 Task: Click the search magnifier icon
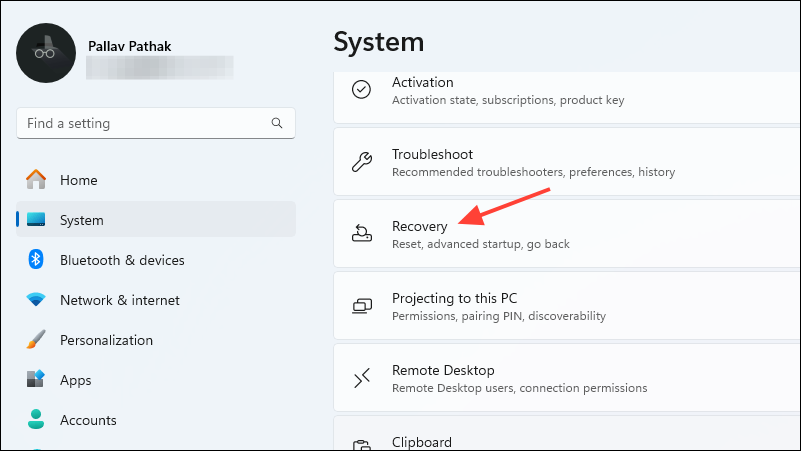tap(277, 124)
